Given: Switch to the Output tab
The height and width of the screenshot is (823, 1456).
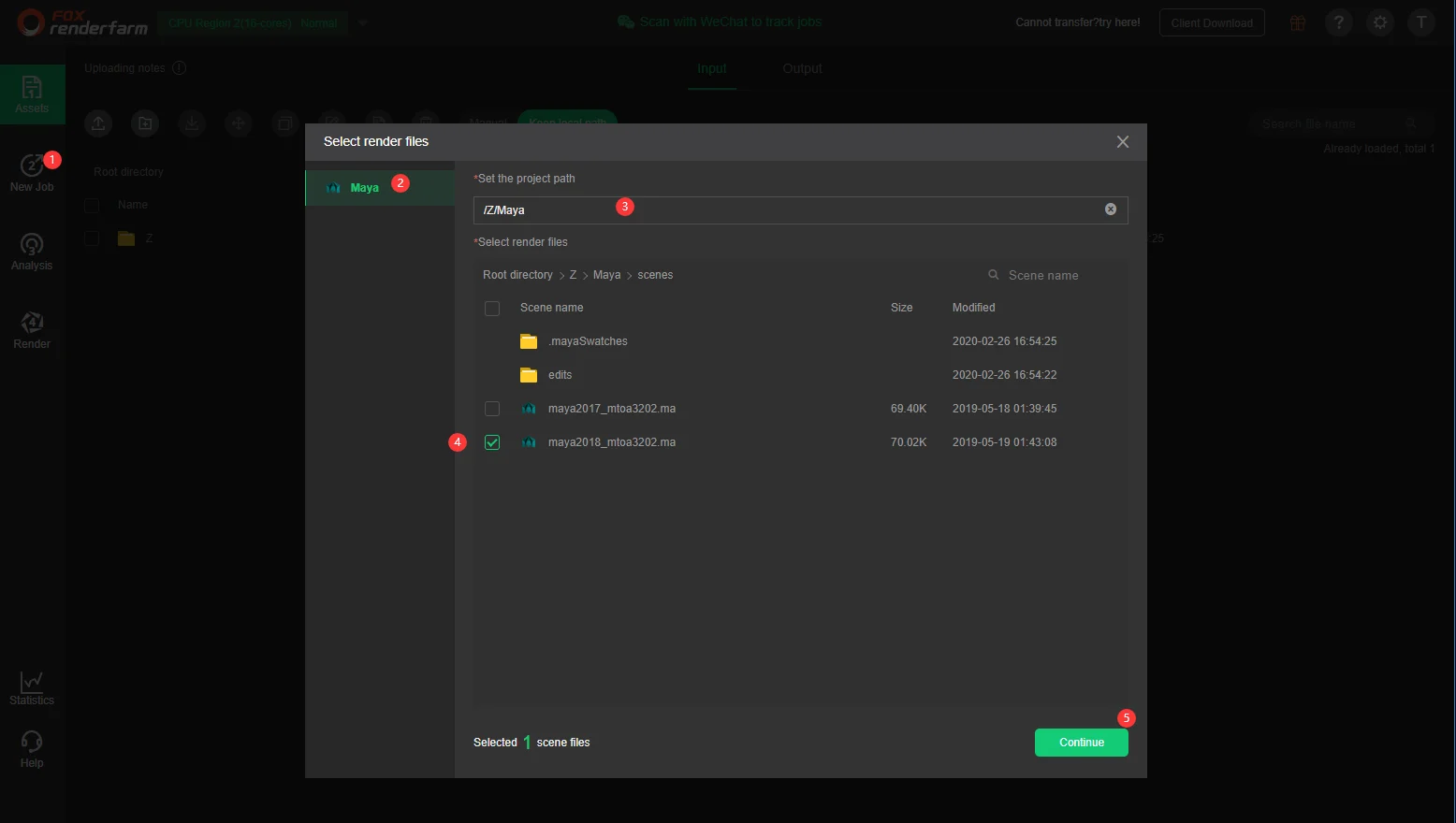Looking at the screenshot, I should (802, 68).
